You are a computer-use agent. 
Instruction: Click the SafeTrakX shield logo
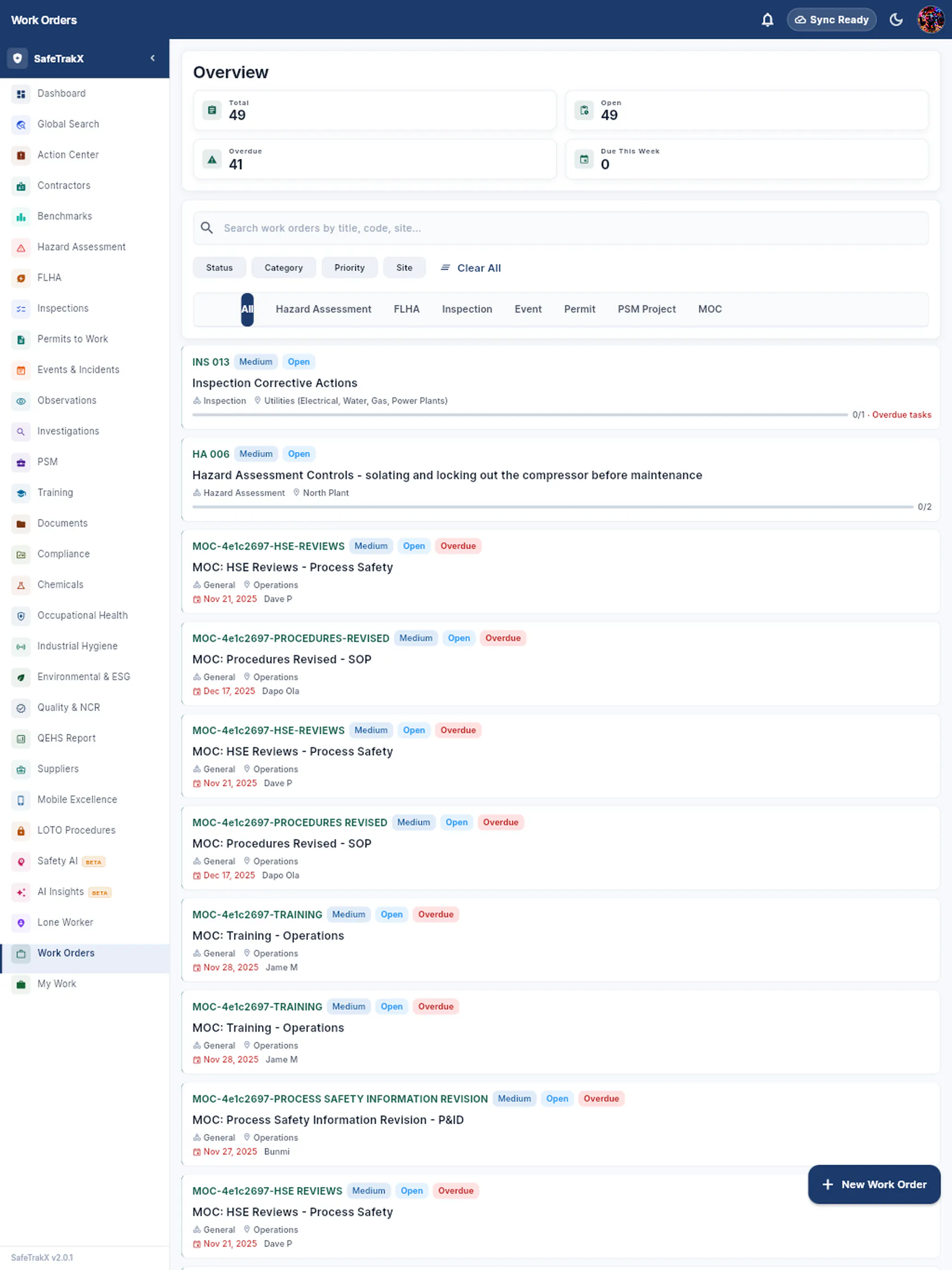[x=18, y=59]
